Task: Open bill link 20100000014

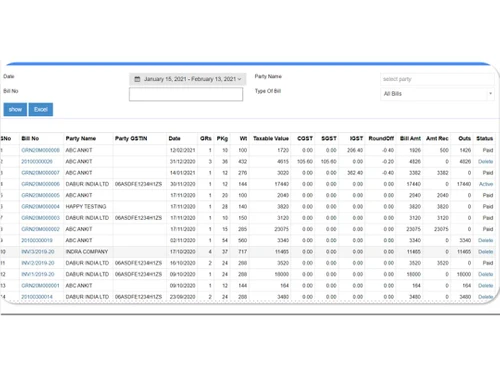Action: [x=37, y=297]
